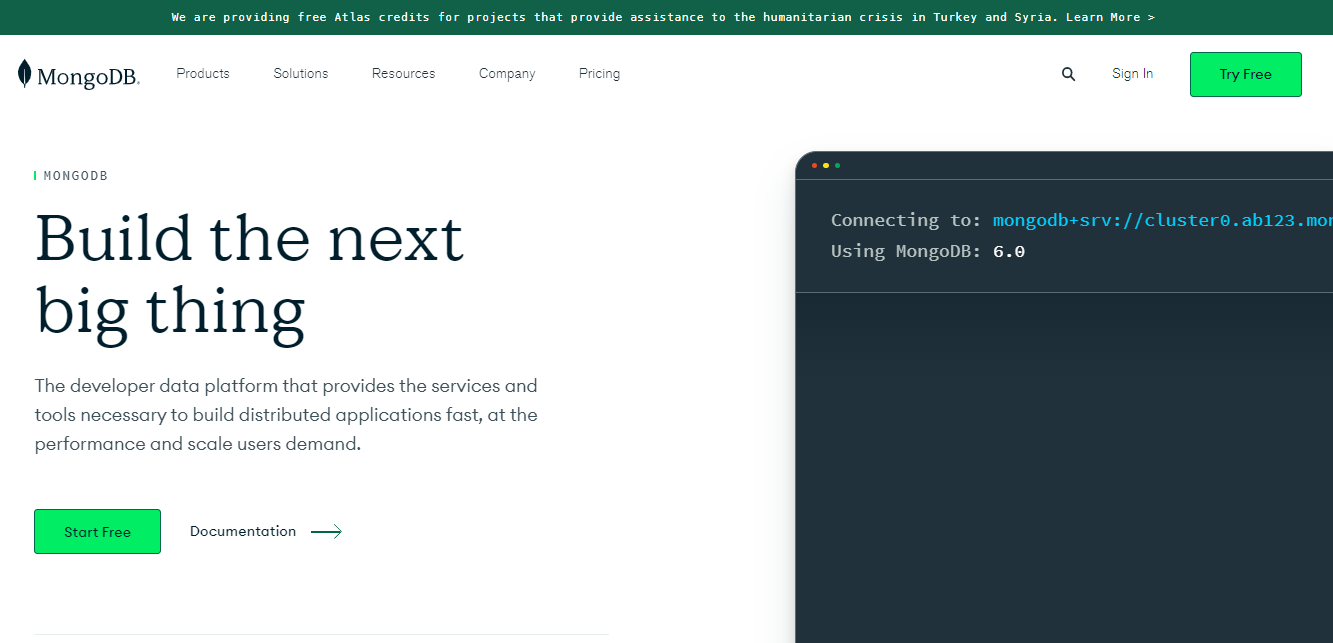Expand the Resources menu
The height and width of the screenshot is (643, 1333).
[403, 73]
